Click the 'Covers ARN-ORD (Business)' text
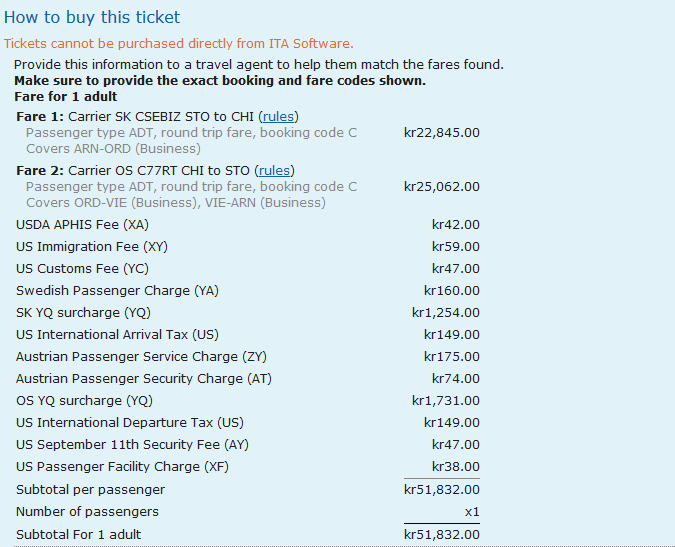Image resolution: width=675 pixels, height=547 pixels. (x=113, y=149)
